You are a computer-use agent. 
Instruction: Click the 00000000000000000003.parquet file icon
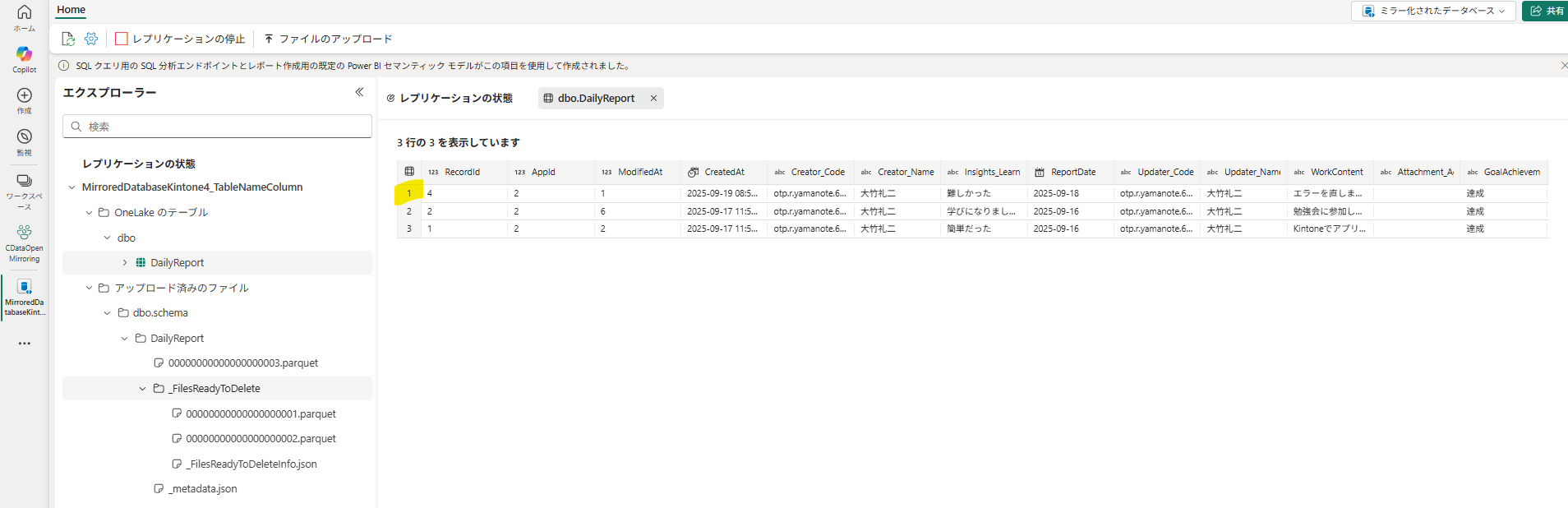pos(159,363)
